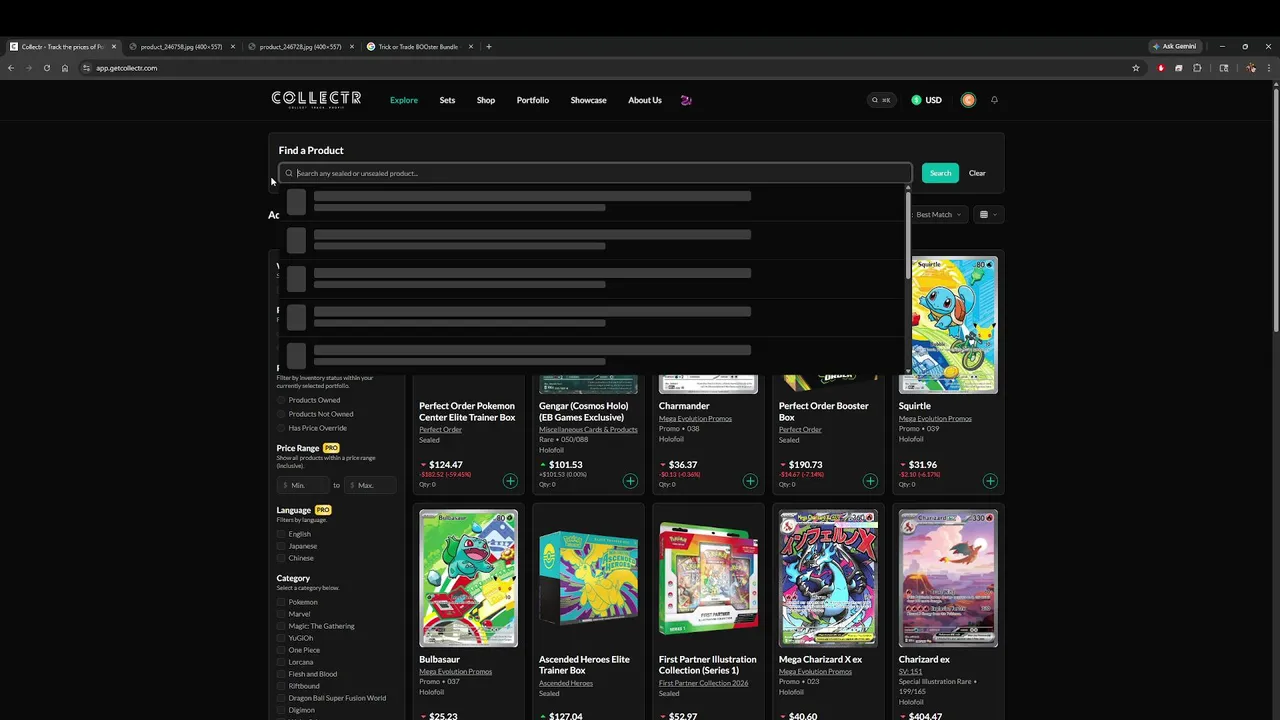Open Perfect Order set link under Booster Box
The image size is (1280, 720).
[800, 429]
